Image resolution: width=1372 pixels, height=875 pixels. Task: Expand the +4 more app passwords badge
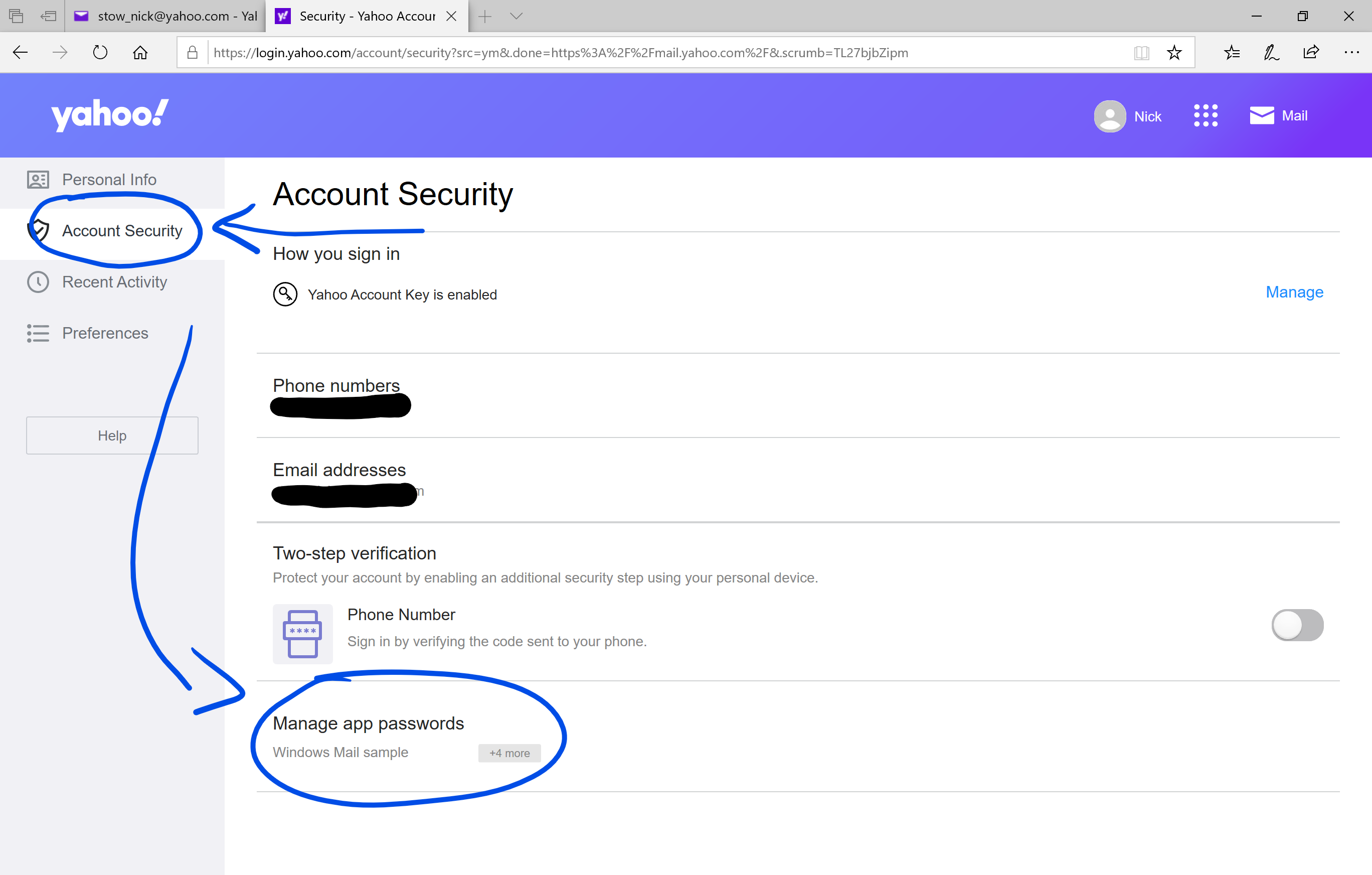pos(509,753)
